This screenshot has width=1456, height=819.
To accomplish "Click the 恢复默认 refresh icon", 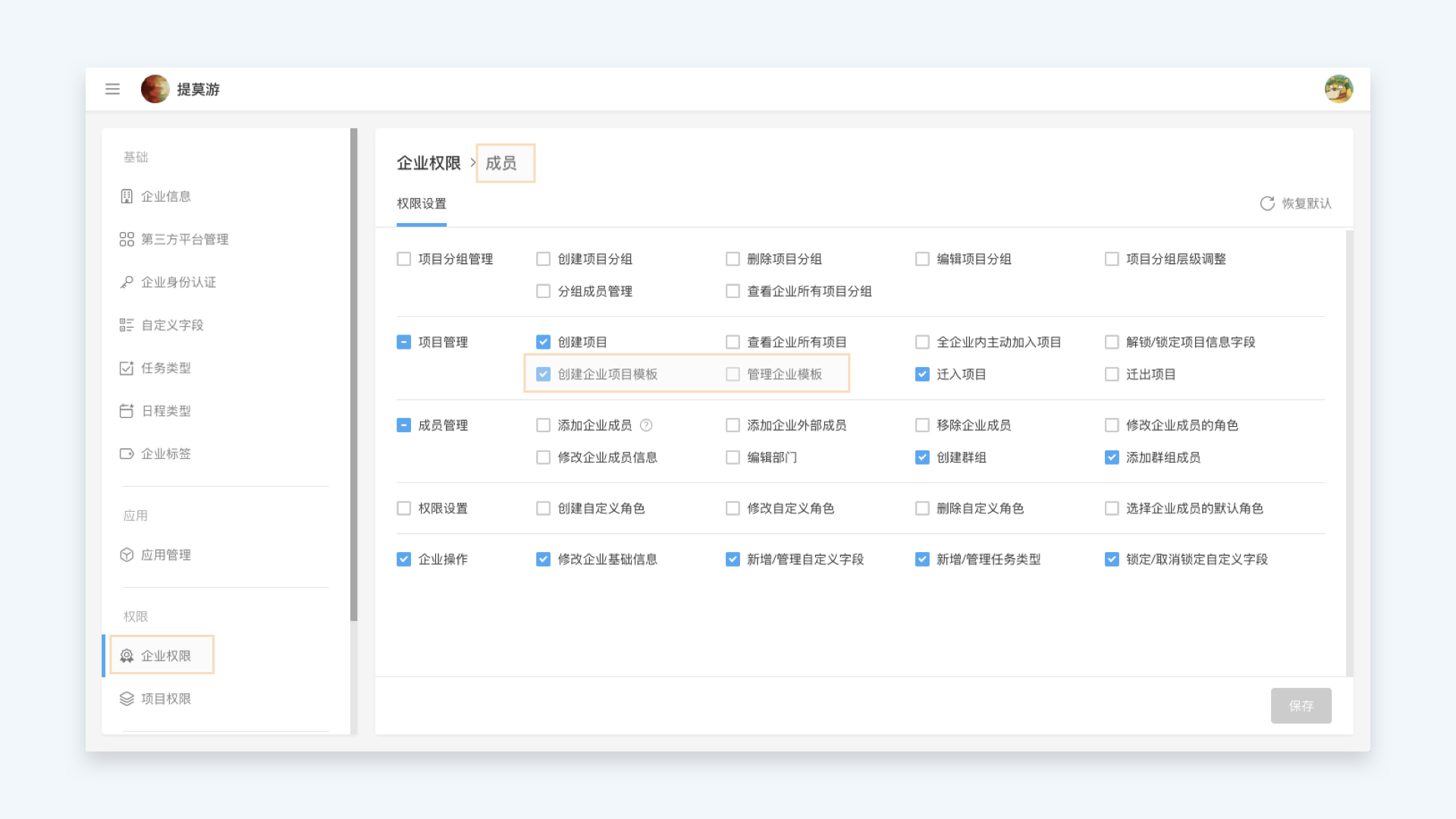I will [1267, 203].
